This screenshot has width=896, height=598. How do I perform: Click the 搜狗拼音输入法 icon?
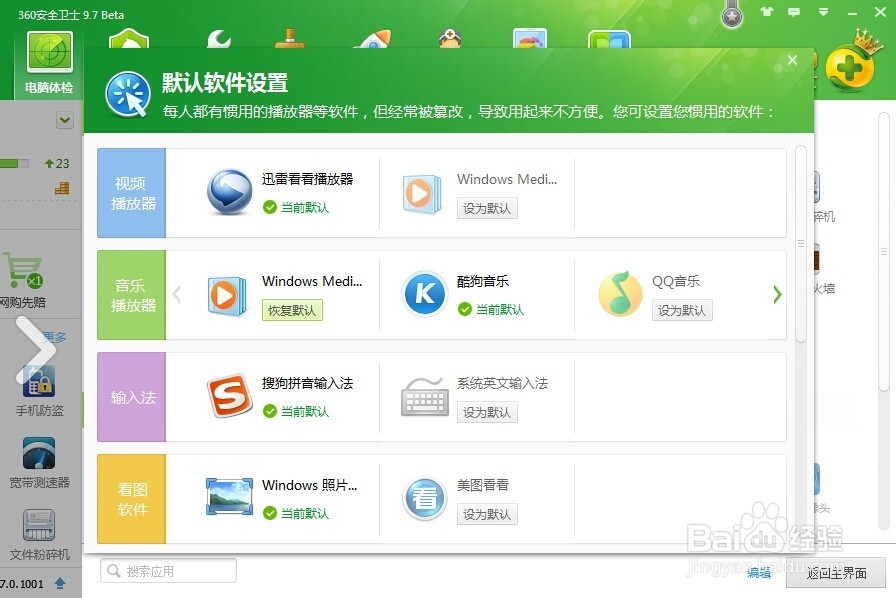229,396
